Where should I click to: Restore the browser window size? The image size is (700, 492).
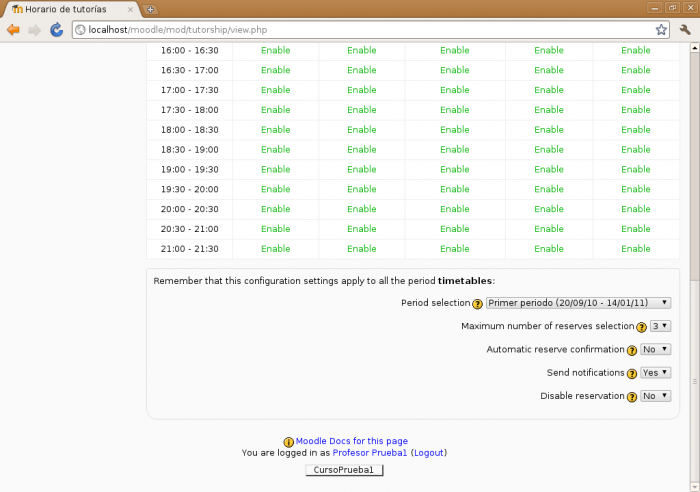coord(672,8)
